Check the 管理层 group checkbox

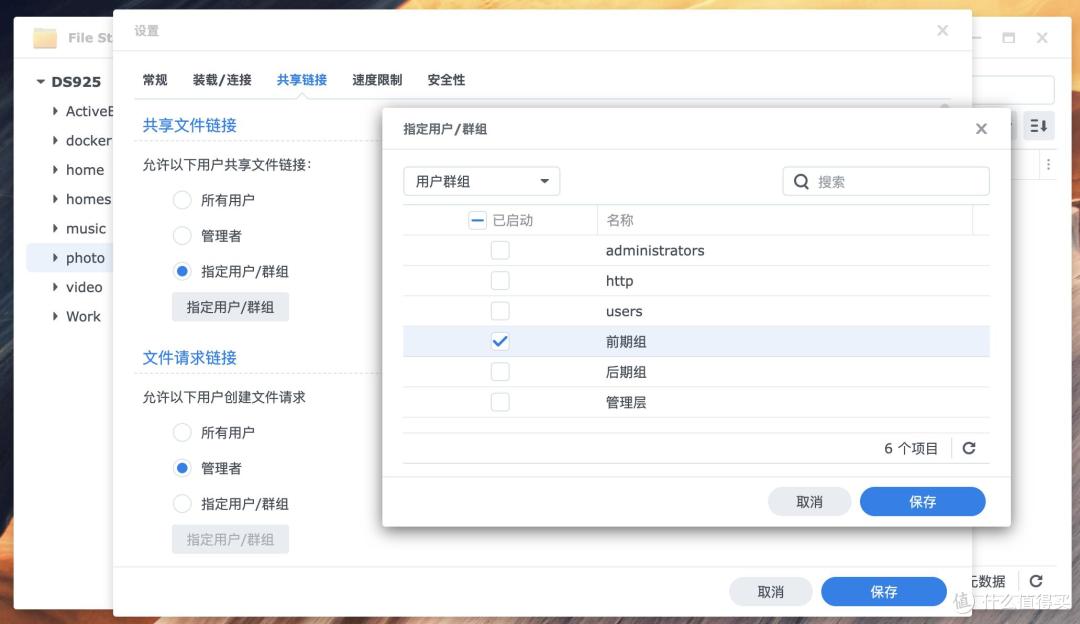[500, 402]
